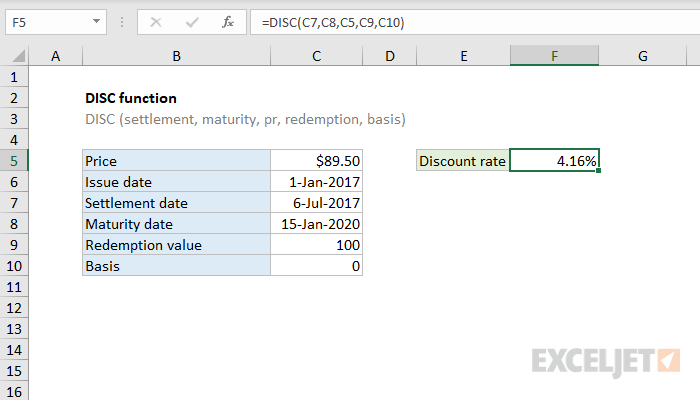Open the Name Box dropdown arrow
This screenshot has height=400, width=700.
96,21
